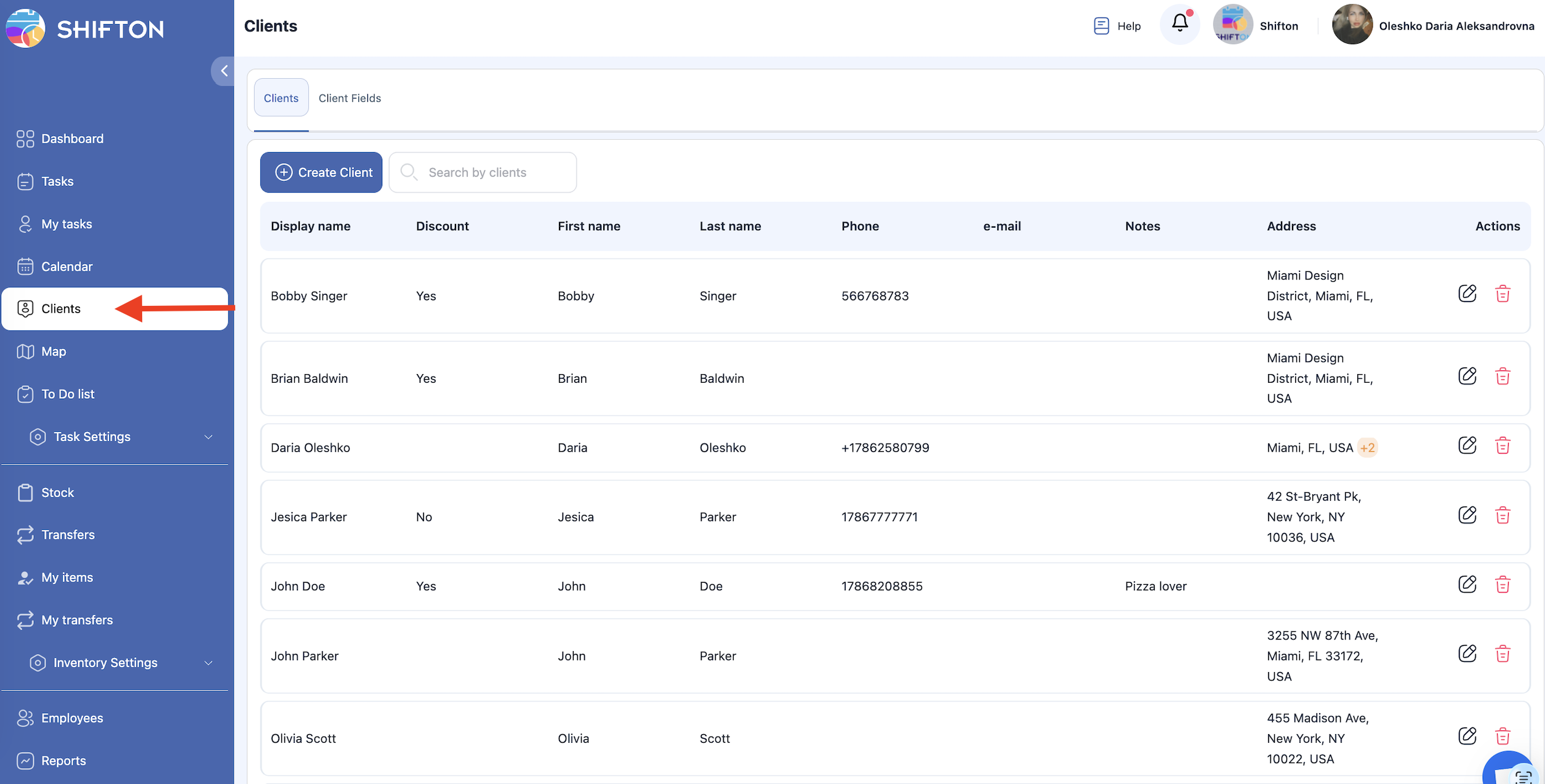
Task: Click edit icon for Daria Oleshko
Action: (1467, 446)
